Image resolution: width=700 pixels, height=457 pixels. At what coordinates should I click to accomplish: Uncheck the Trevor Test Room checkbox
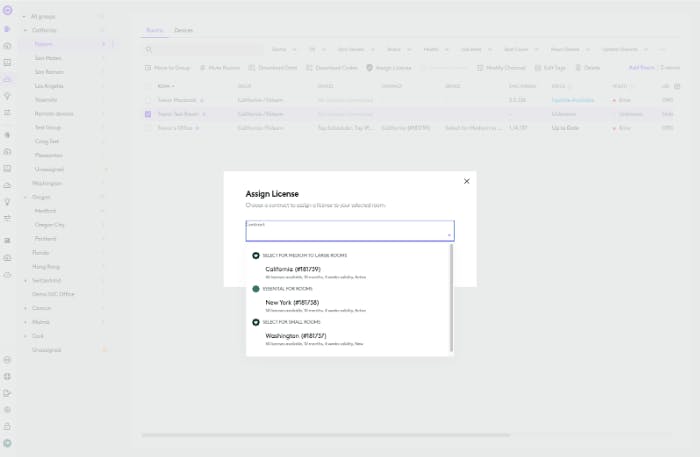click(148, 114)
